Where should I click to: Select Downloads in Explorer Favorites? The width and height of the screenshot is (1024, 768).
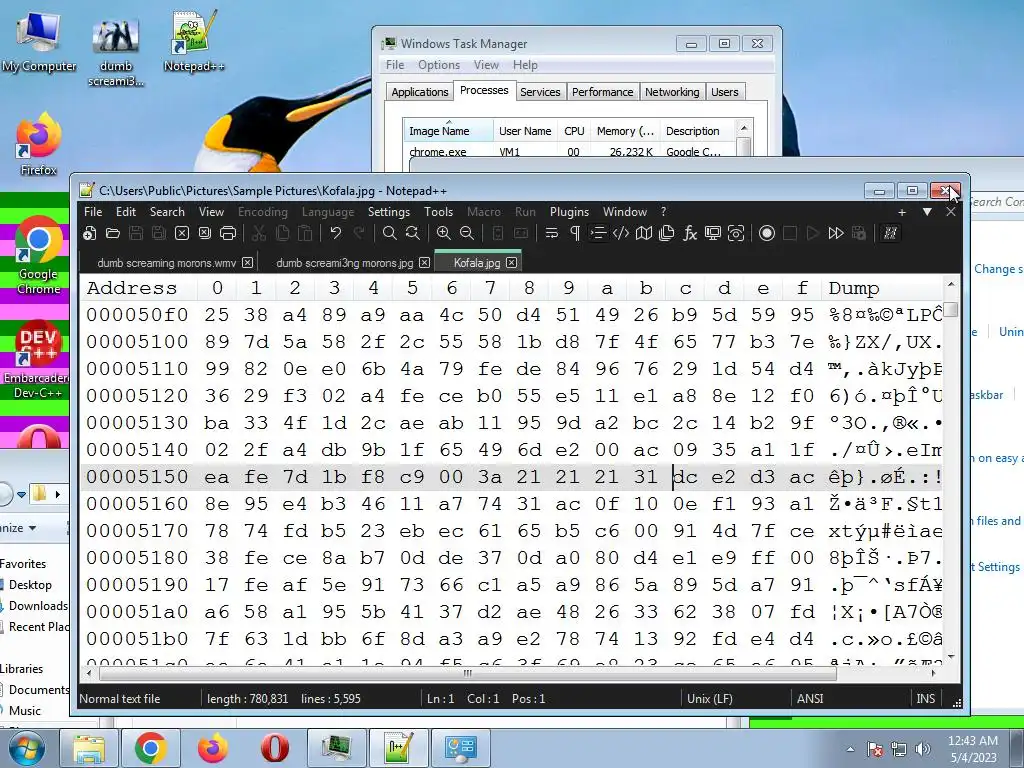coord(37,605)
